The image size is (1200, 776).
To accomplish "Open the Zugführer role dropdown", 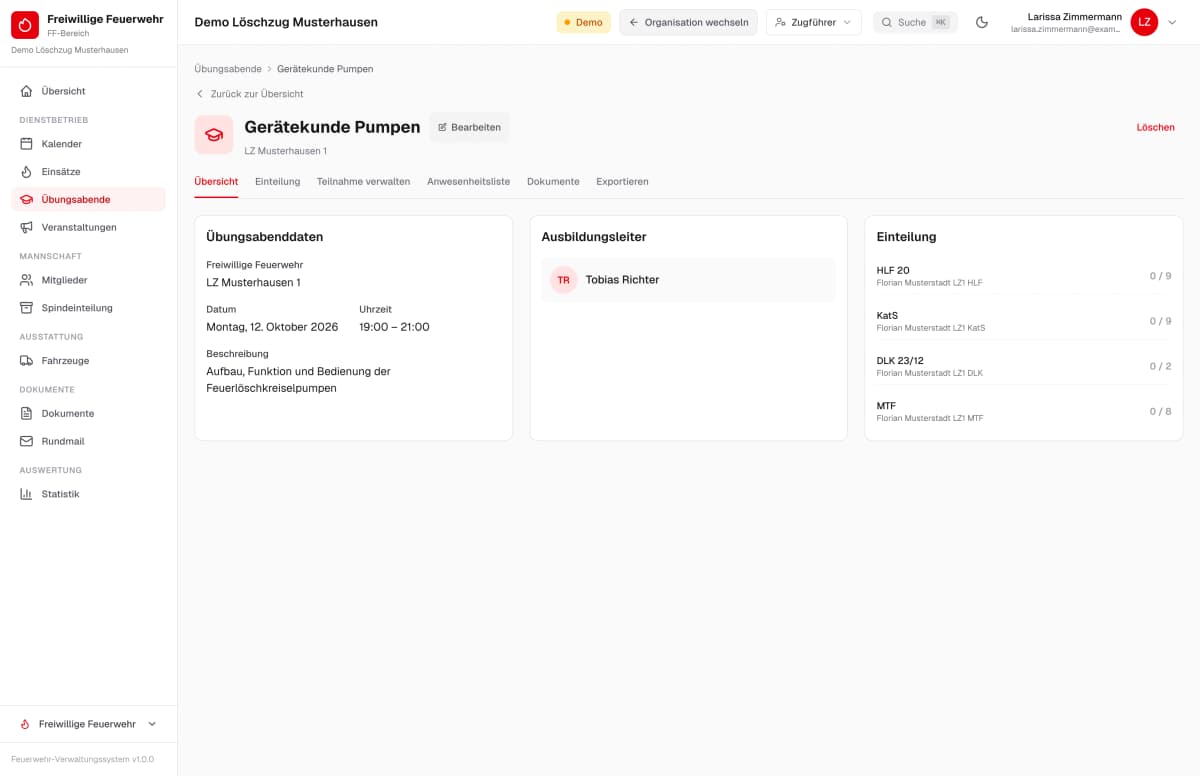I will [814, 22].
